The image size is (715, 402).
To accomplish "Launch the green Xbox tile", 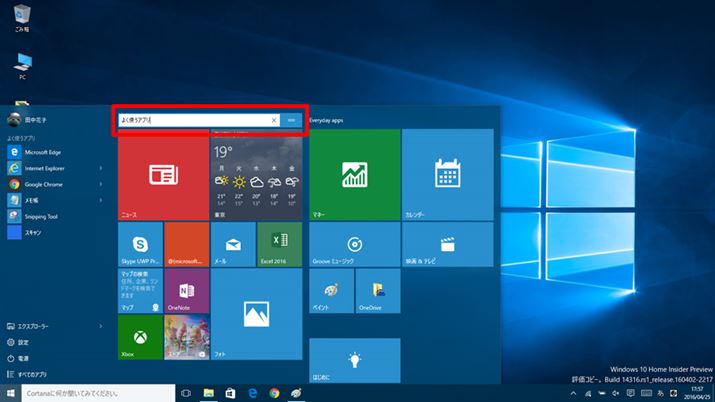I will point(140,337).
